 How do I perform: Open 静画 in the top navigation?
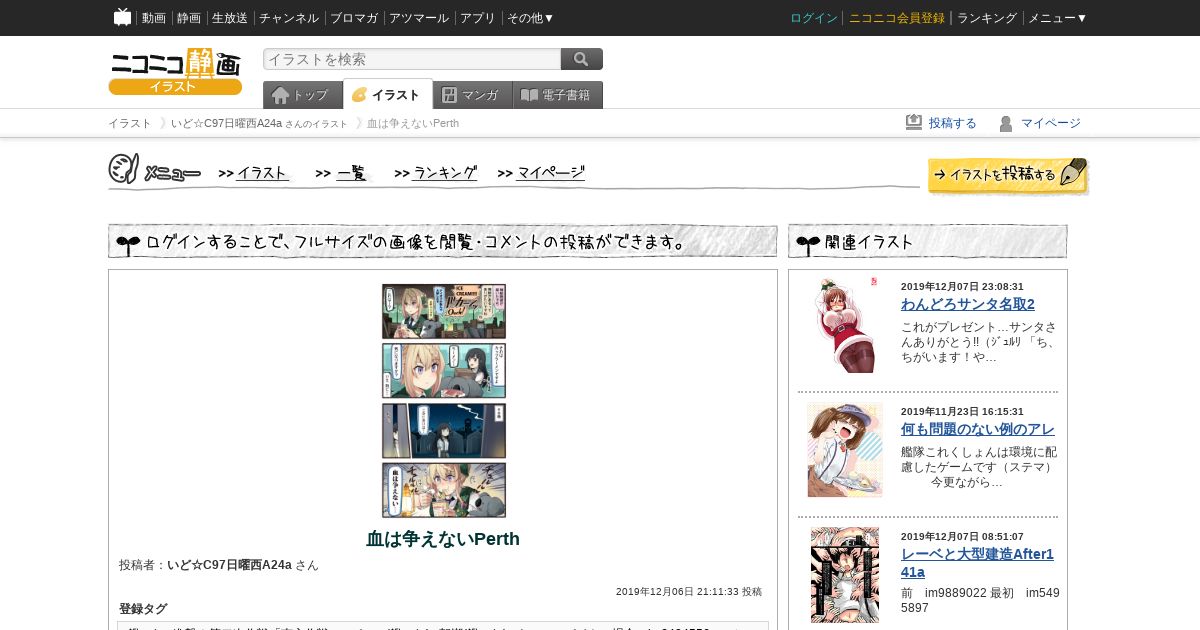[189, 18]
